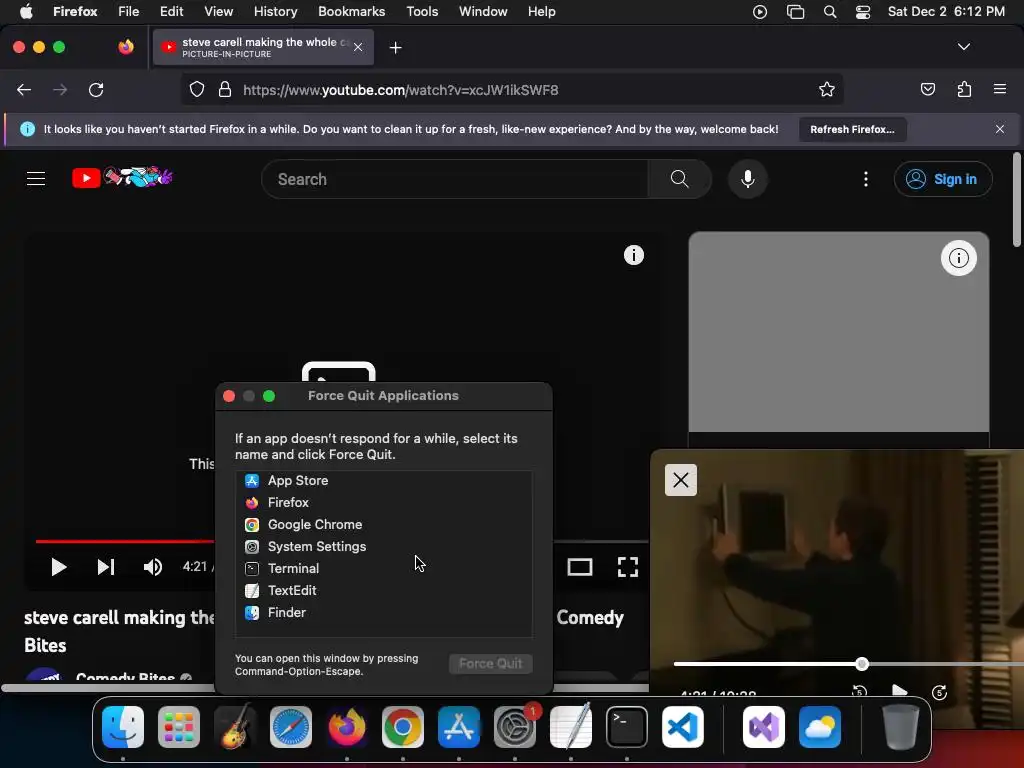
Task: Close the picture-in-picture window
Action: click(680, 480)
